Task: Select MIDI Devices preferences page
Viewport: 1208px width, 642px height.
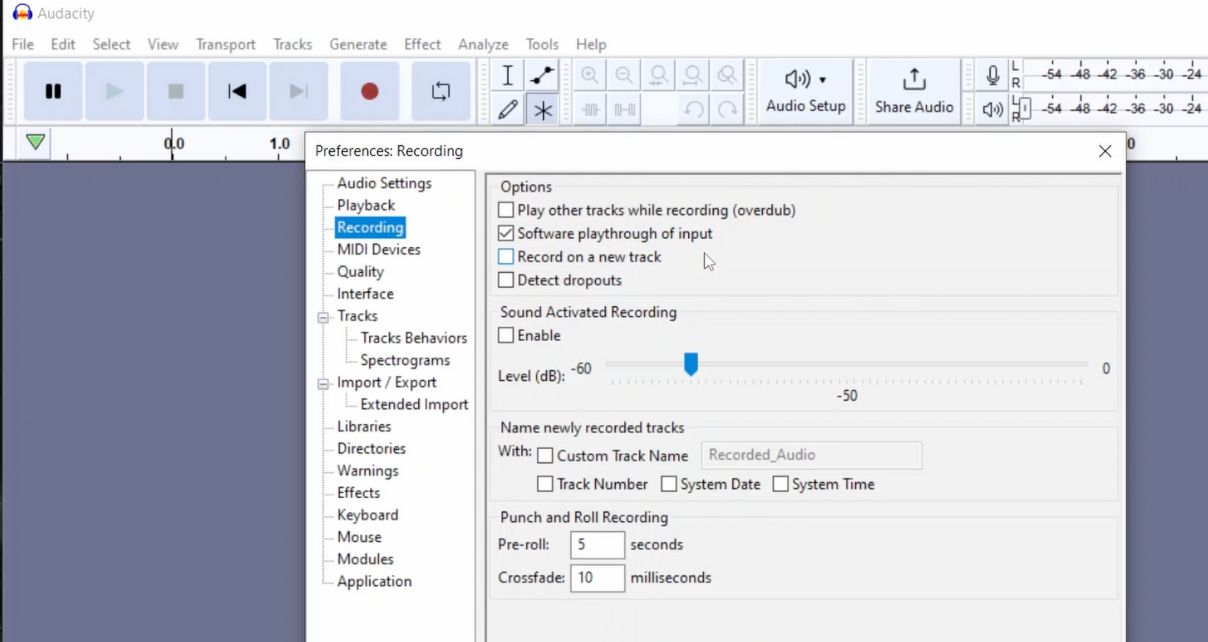Action: 377,249
